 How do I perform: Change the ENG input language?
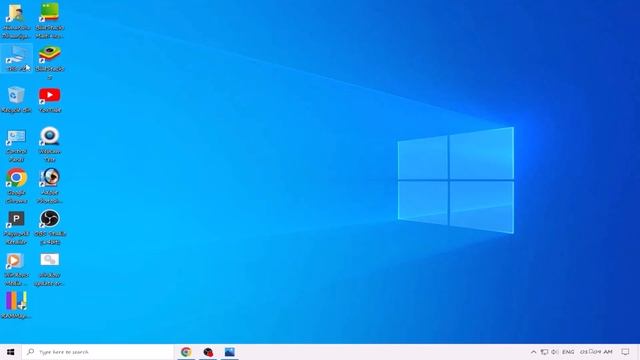[568, 352]
